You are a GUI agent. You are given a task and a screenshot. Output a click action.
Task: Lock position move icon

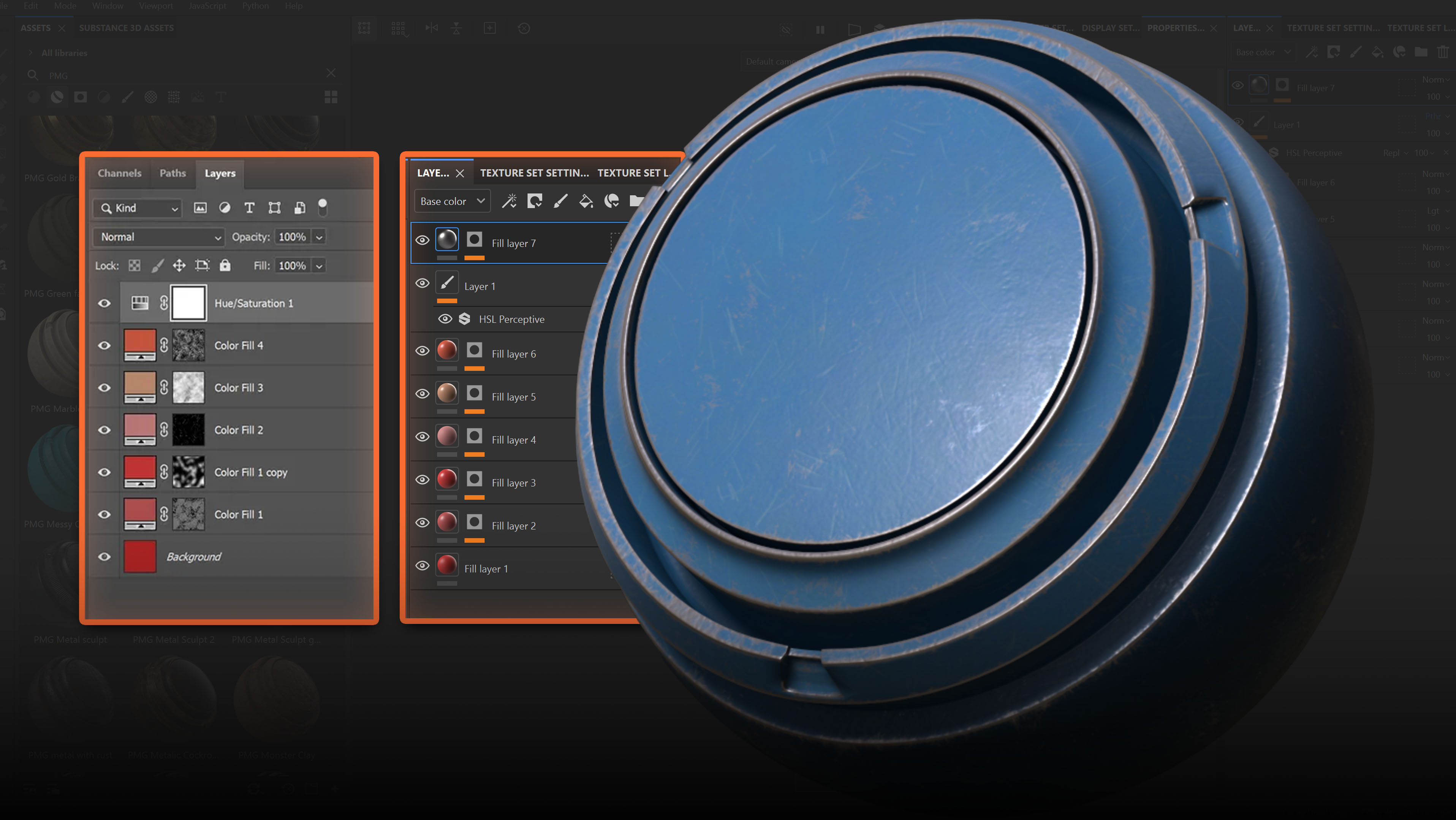179,266
